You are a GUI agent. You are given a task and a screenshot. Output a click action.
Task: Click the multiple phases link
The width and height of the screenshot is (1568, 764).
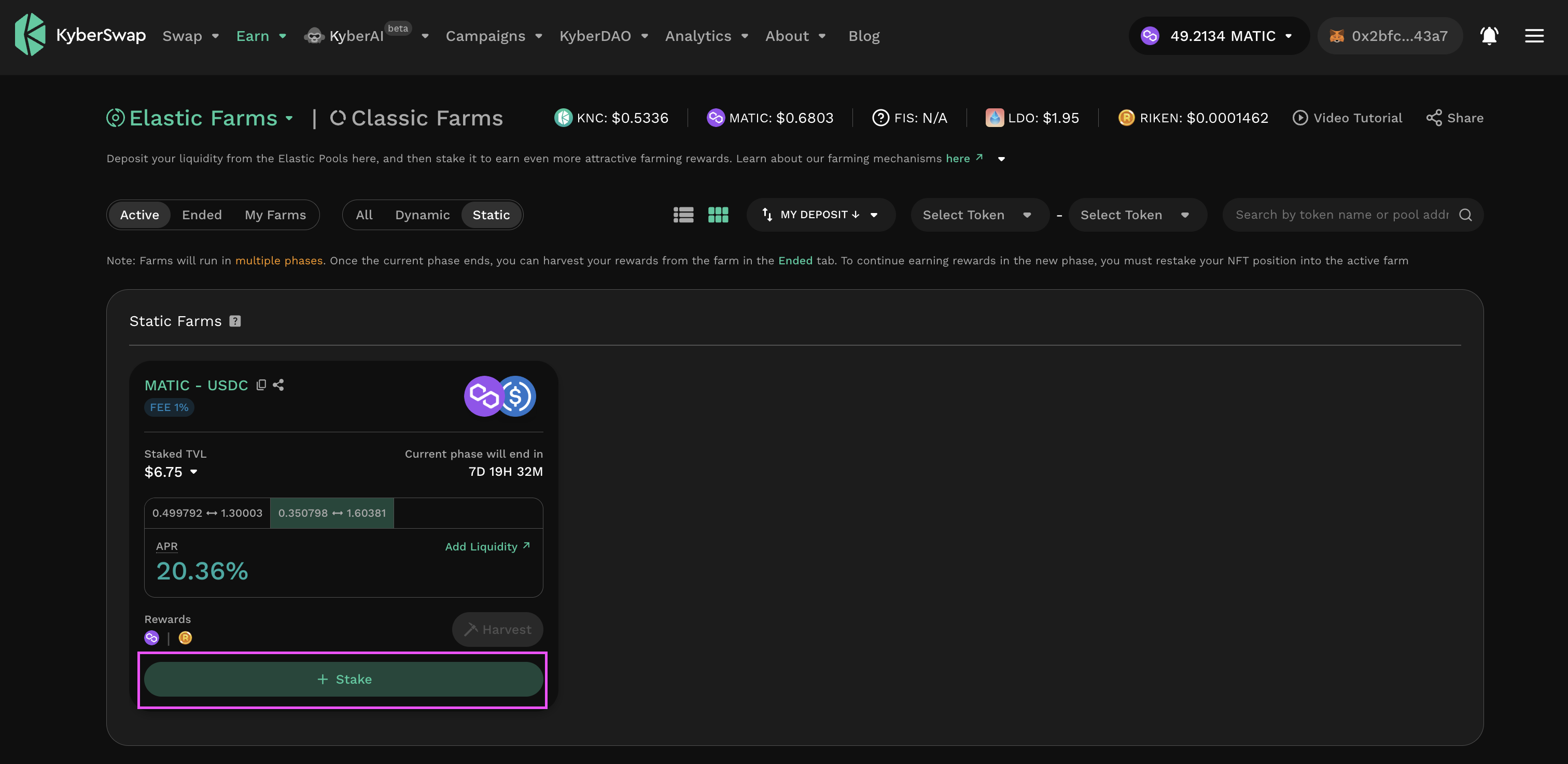coord(279,260)
